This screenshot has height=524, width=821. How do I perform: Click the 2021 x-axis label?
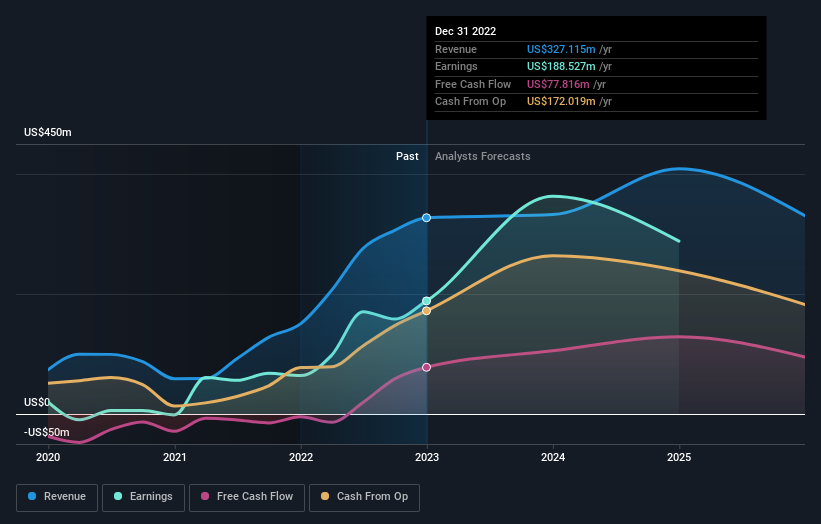point(174,458)
